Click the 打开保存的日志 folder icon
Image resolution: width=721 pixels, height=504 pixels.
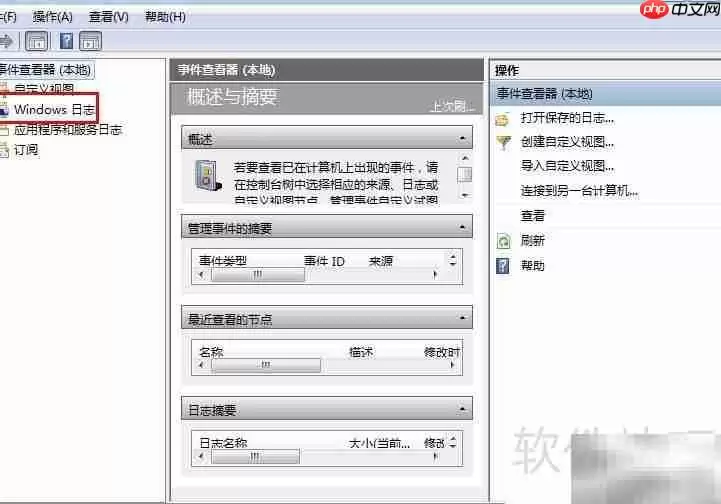tap(503, 120)
